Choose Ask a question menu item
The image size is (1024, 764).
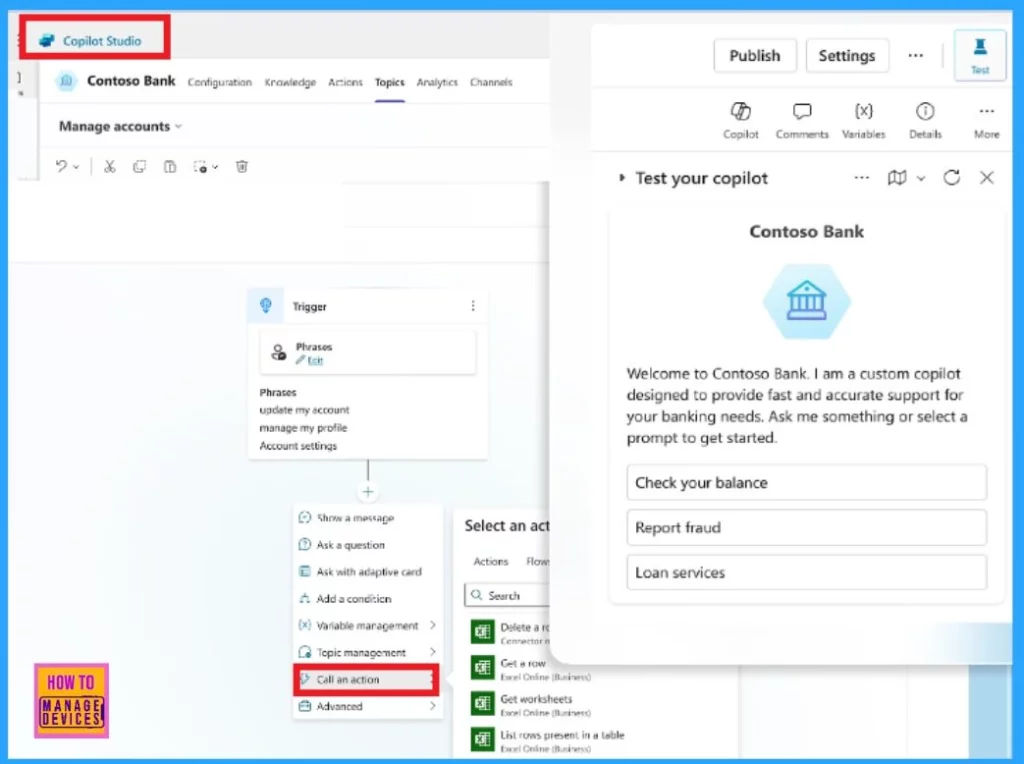pyautogui.click(x=368, y=545)
